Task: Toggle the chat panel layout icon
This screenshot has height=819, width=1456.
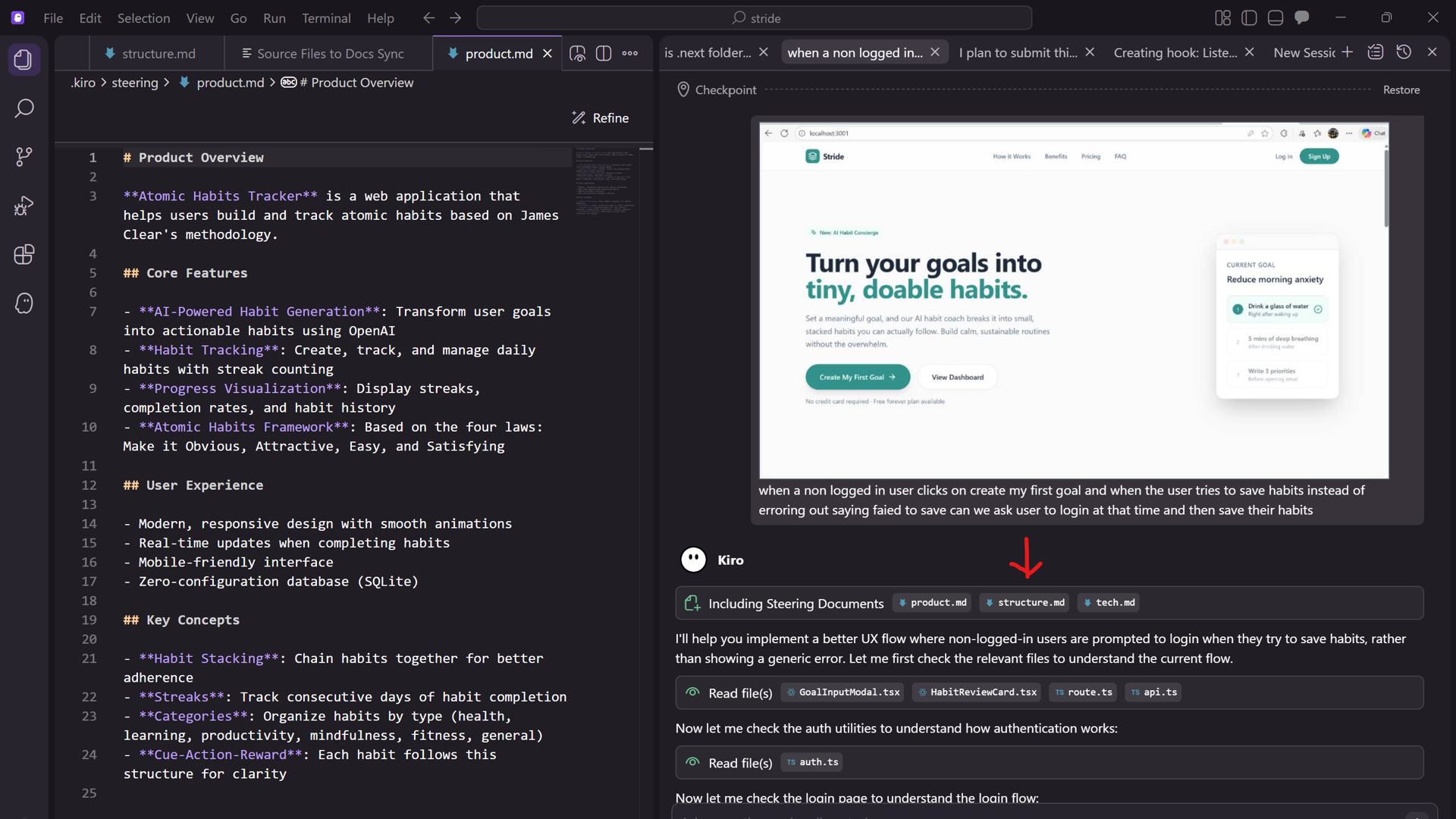Action: 1302,17
